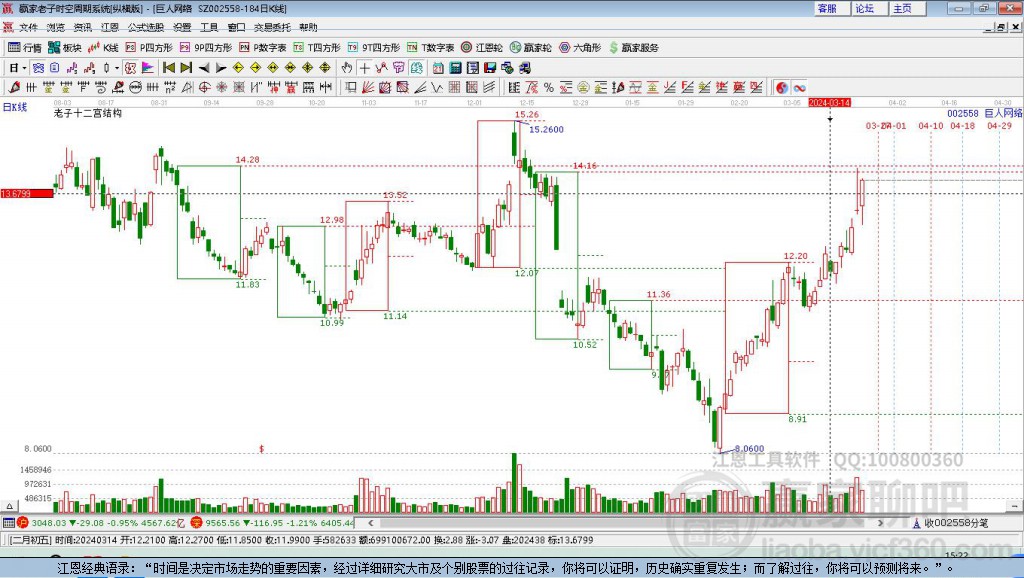This screenshot has height=578, width=1024.
Task: Open the 公式选股 menu
Action: (x=146, y=27)
